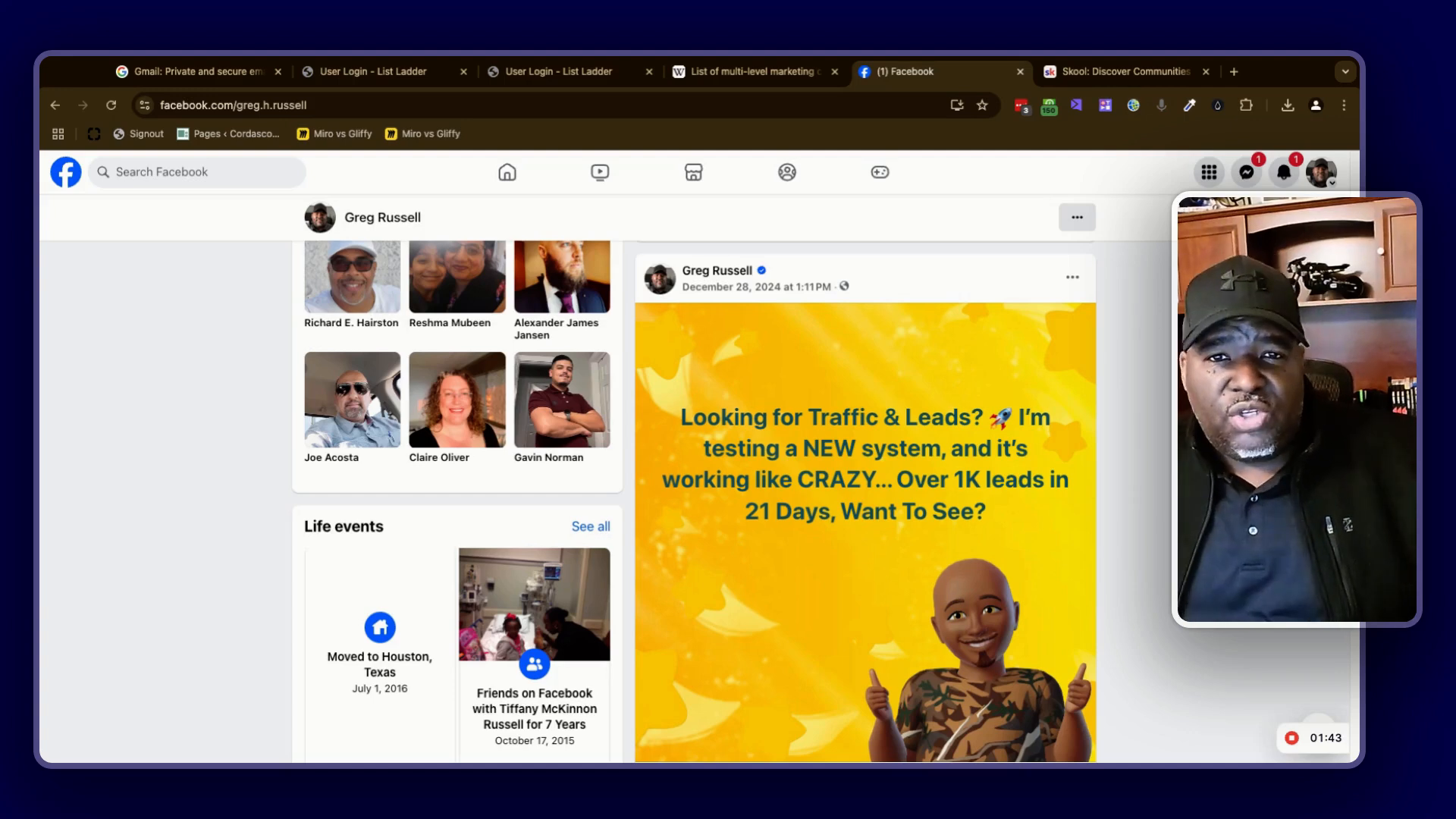This screenshot has height=819, width=1456.
Task: Open the browser downloads icon
Action: point(1288,105)
